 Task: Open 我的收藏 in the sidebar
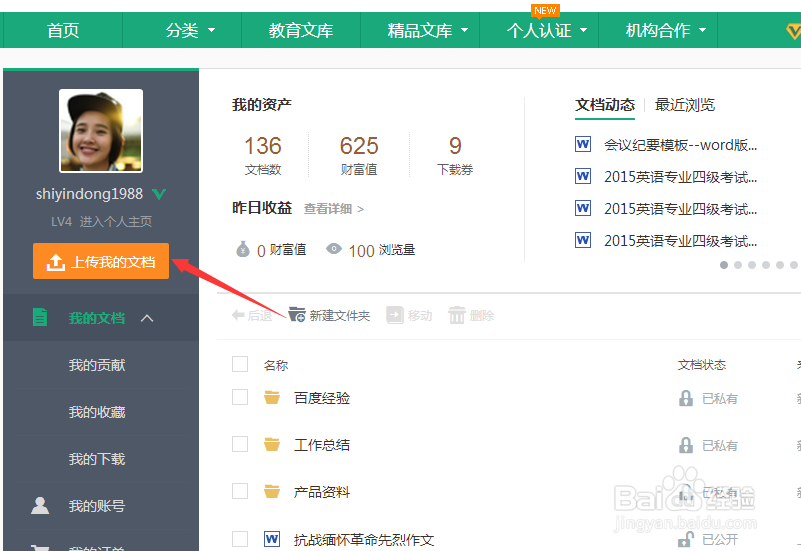click(97, 412)
